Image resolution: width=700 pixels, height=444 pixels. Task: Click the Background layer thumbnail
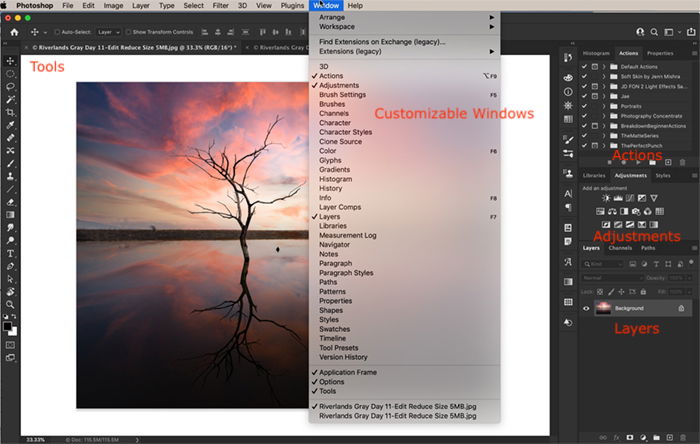click(604, 308)
